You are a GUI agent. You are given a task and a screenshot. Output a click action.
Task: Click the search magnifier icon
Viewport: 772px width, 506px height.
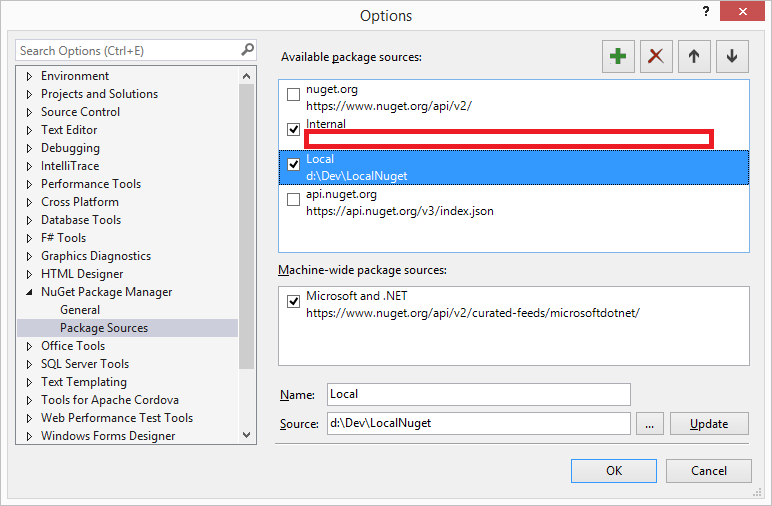247,50
